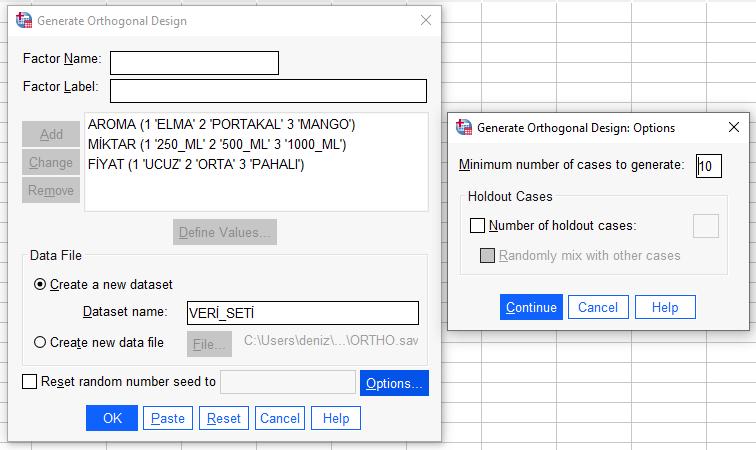Click the Factor Name text field

tap(194, 63)
